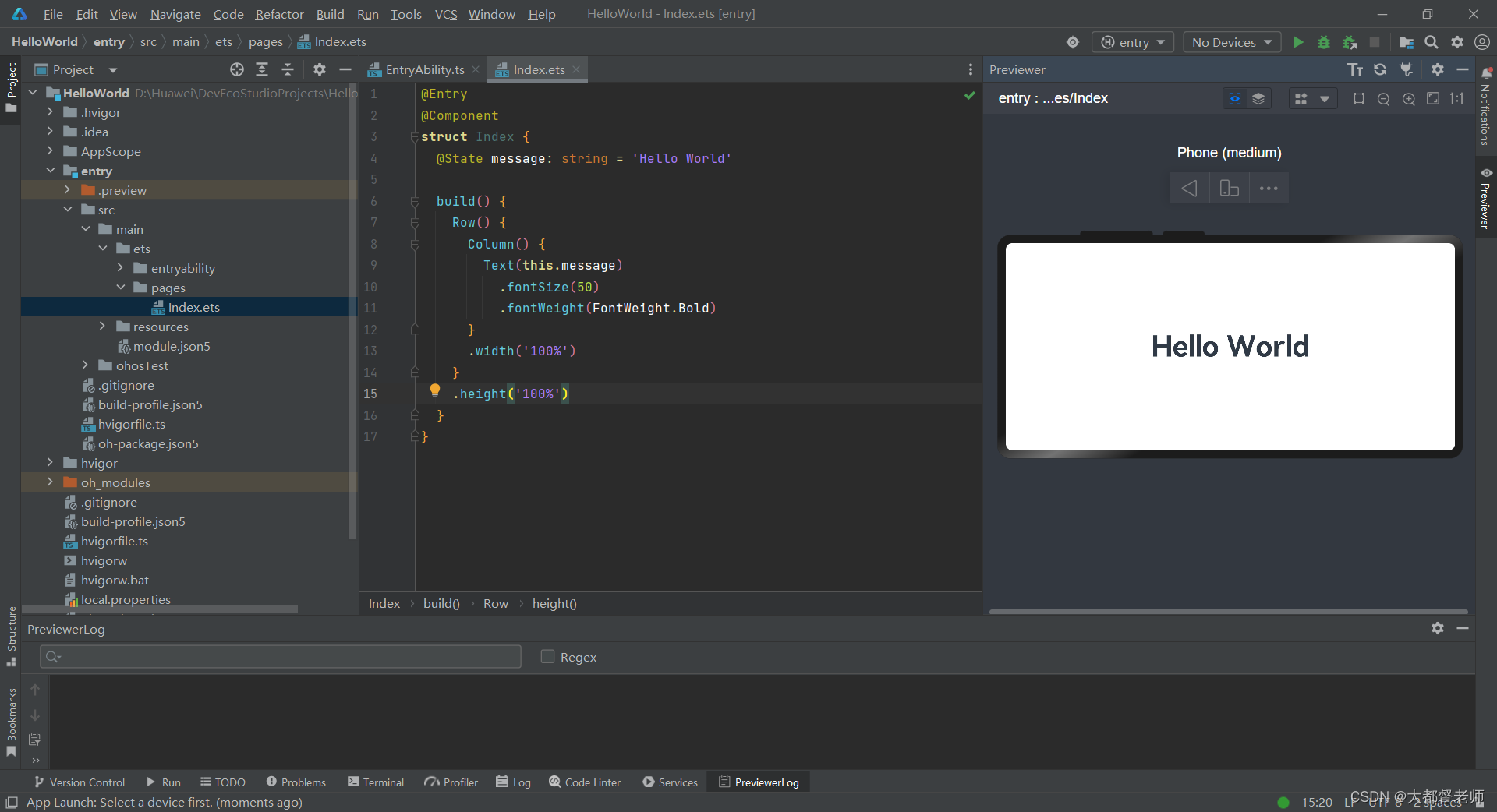Select opened file in Project panel
This screenshot has height=812, width=1497.
tap(237, 69)
